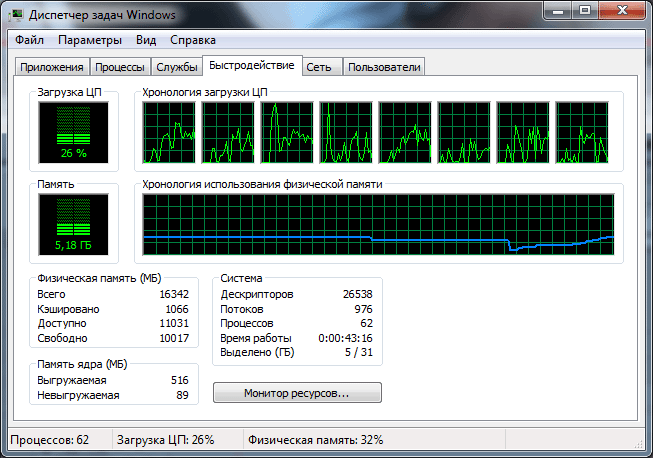
Task: Click the eighth CPU core history graph
Action: [x=582, y=132]
